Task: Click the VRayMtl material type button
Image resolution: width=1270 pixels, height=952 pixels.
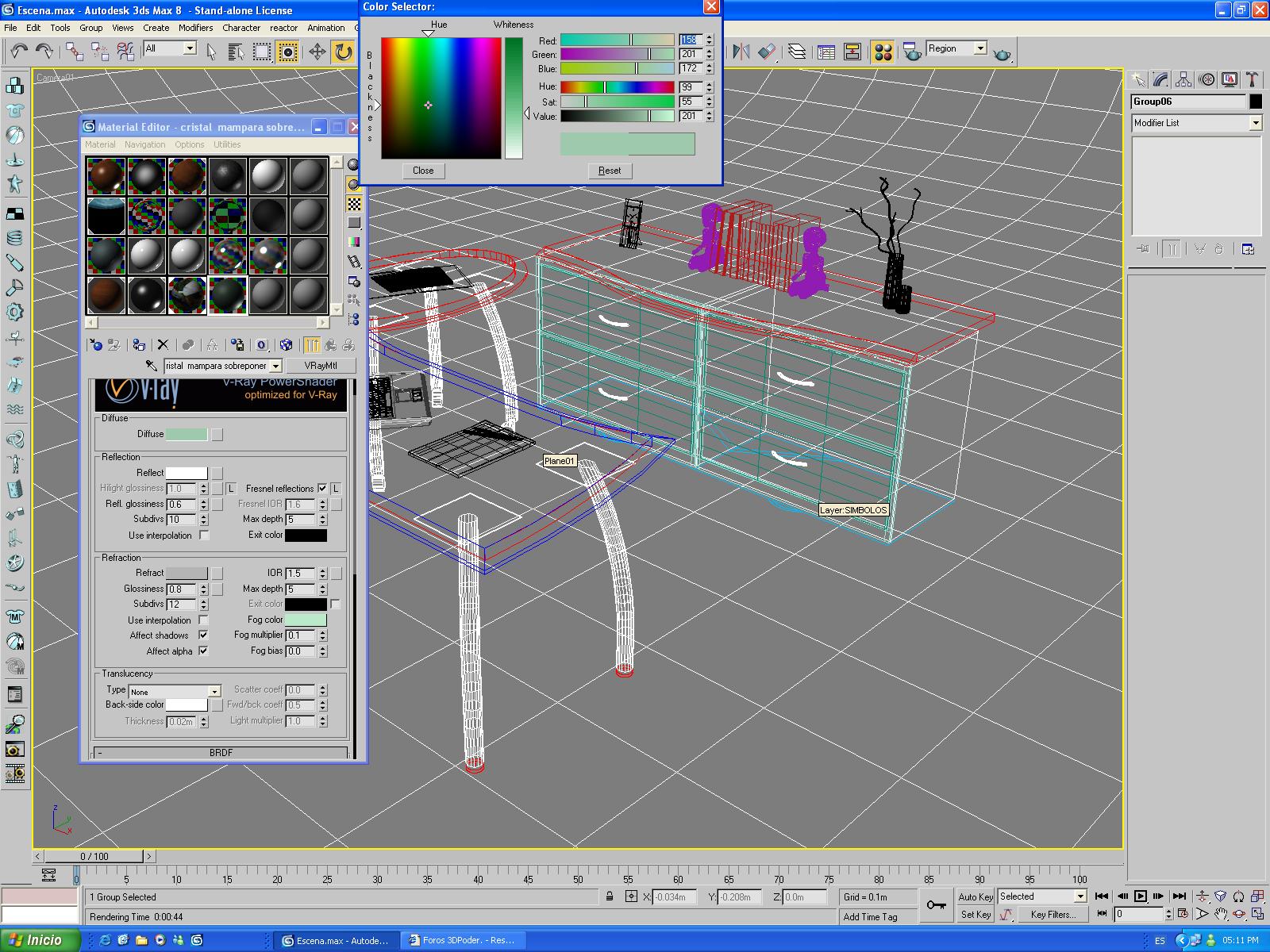Action: (321, 366)
